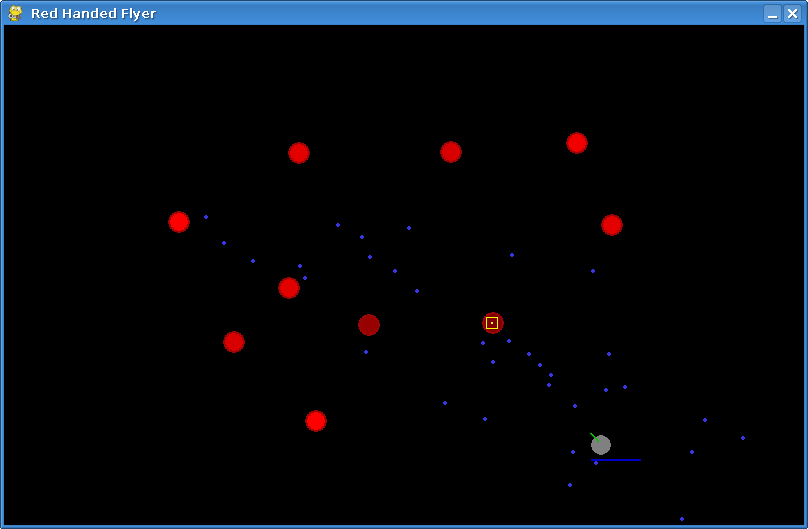Click the highest red circle
Screen dimensions: 808x529
pos(577,143)
